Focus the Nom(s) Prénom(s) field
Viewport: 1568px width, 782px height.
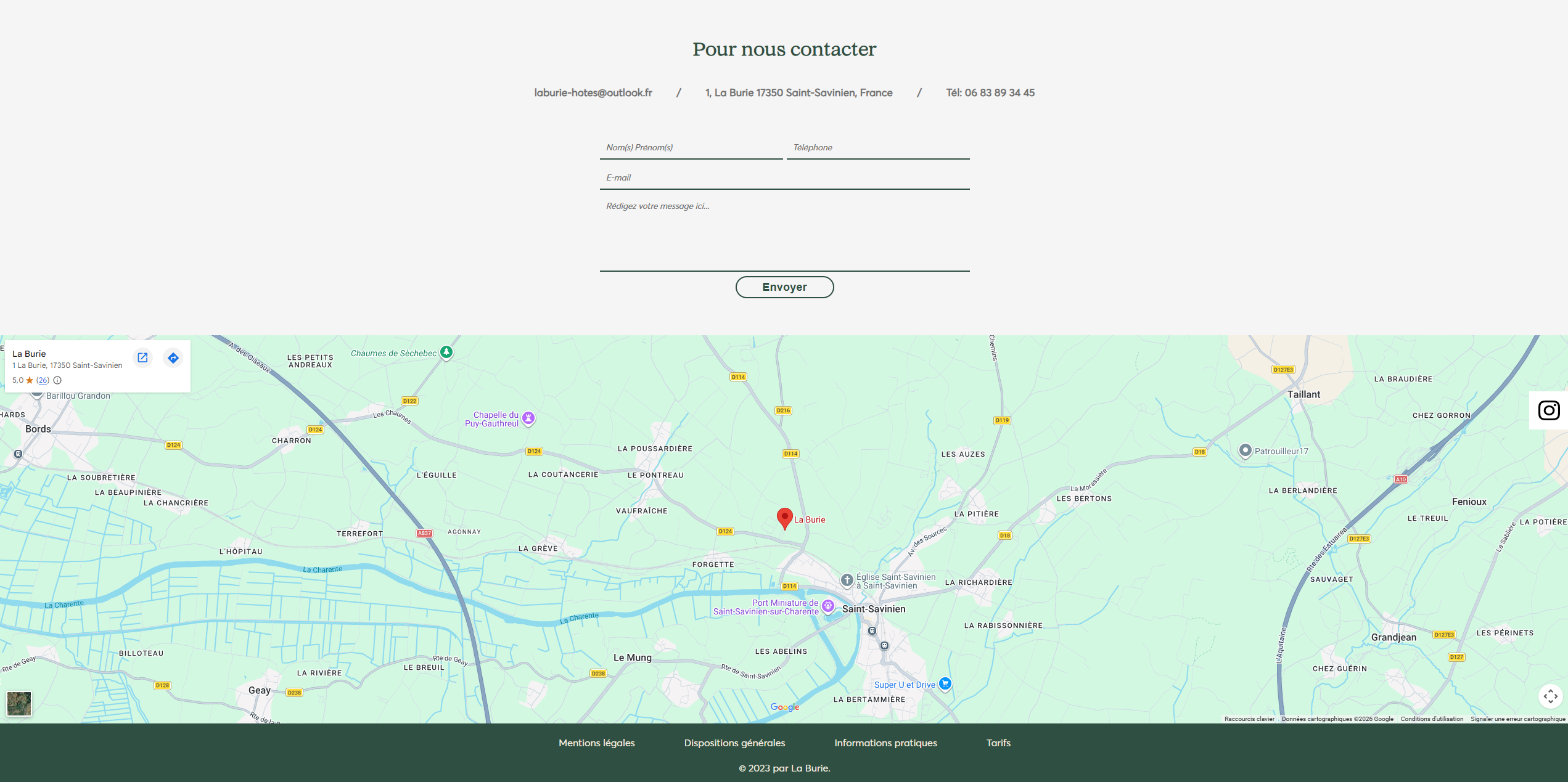691,147
